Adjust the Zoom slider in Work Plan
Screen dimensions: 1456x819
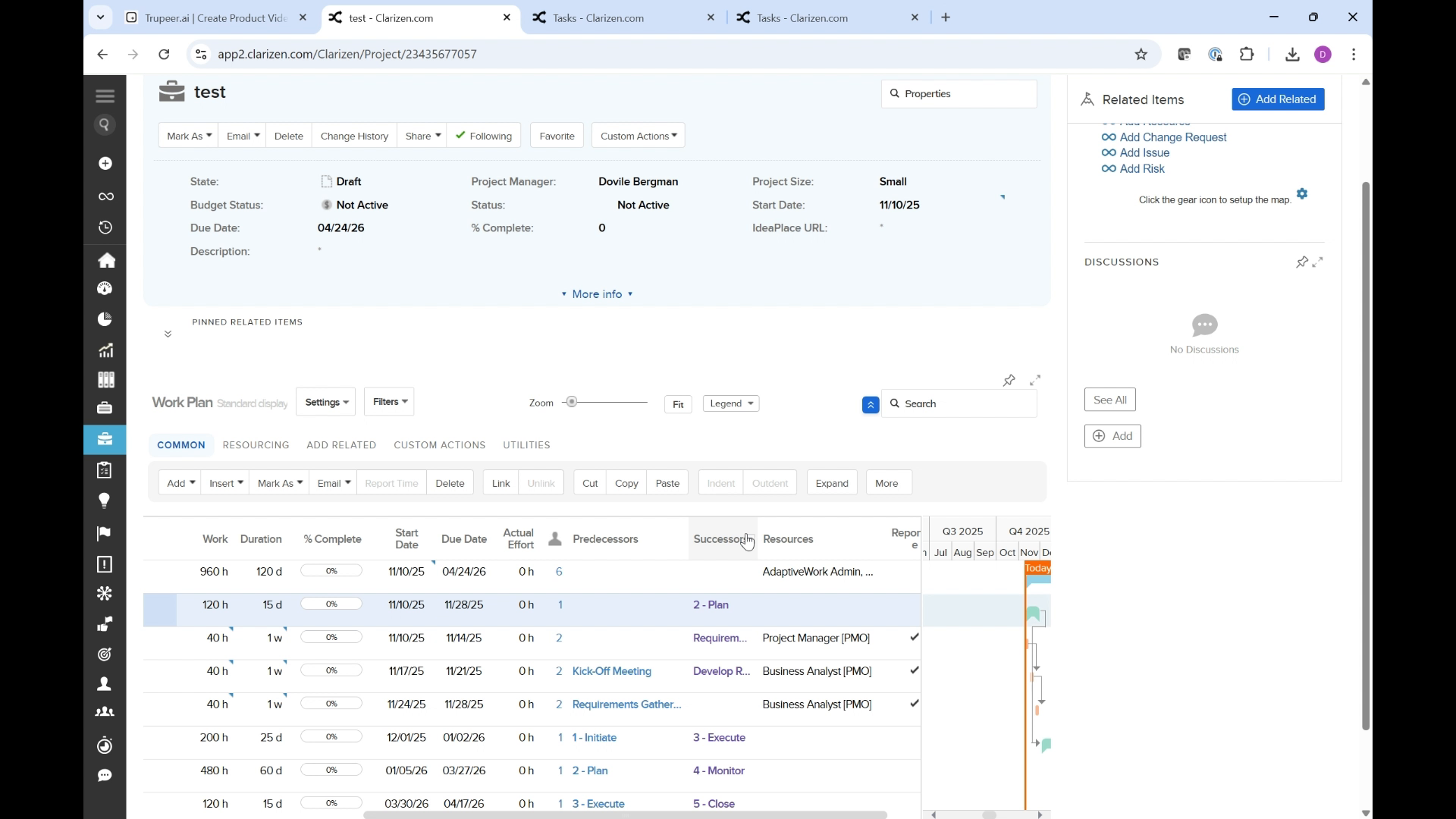click(571, 402)
